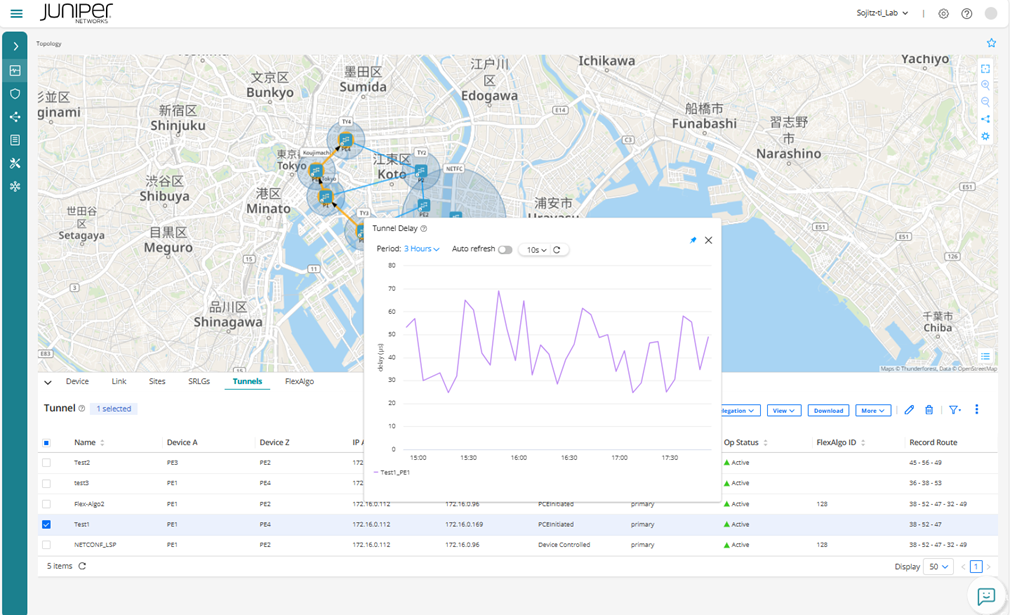The height and width of the screenshot is (615, 1010).
Task: Open the Display 50 page size dropdown
Action: point(939,566)
